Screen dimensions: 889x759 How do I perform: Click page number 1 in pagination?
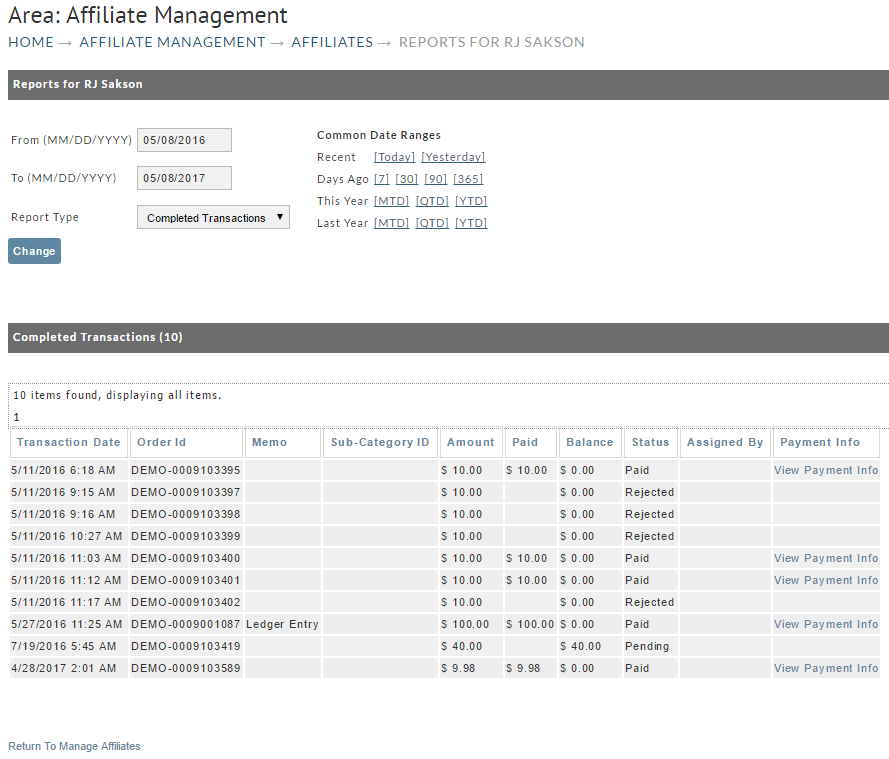[x=16, y=417]
